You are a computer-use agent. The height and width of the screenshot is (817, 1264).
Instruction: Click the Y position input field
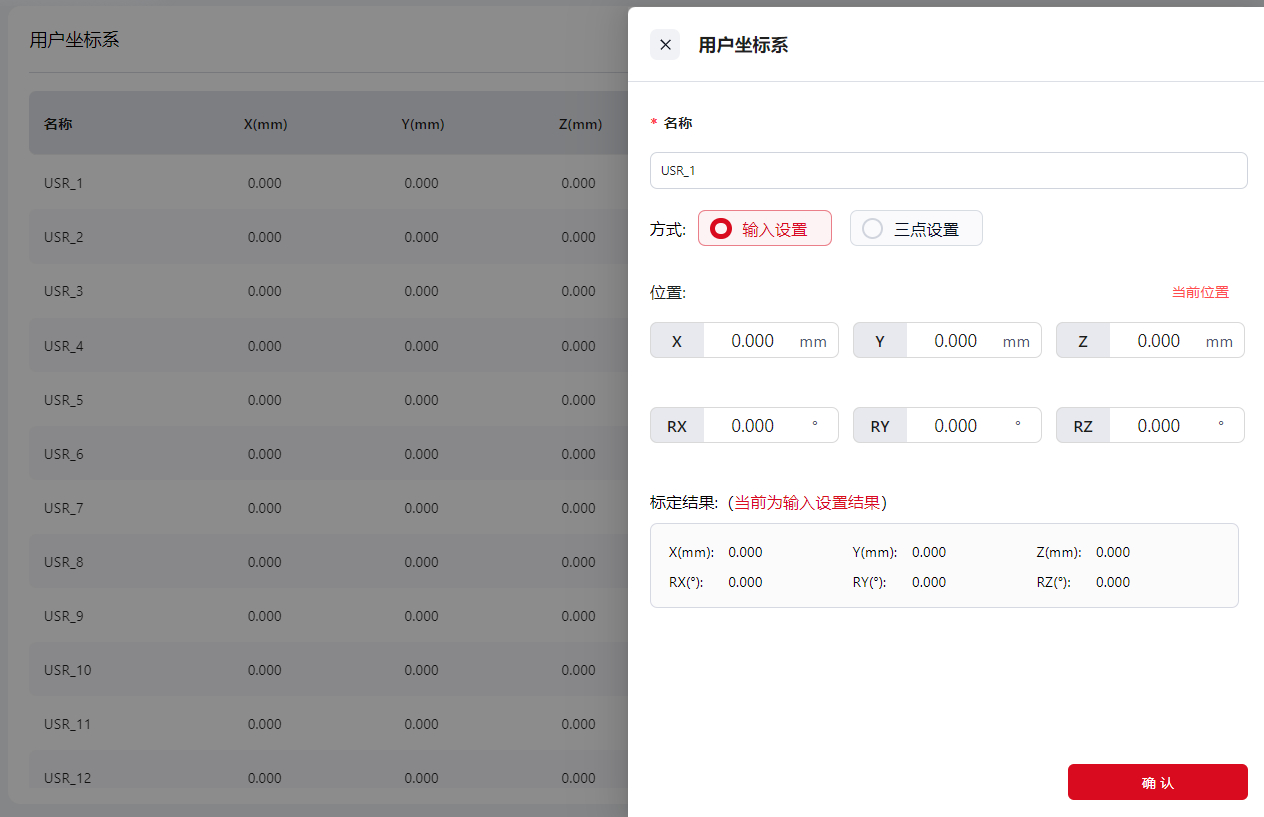coord(955,341)
